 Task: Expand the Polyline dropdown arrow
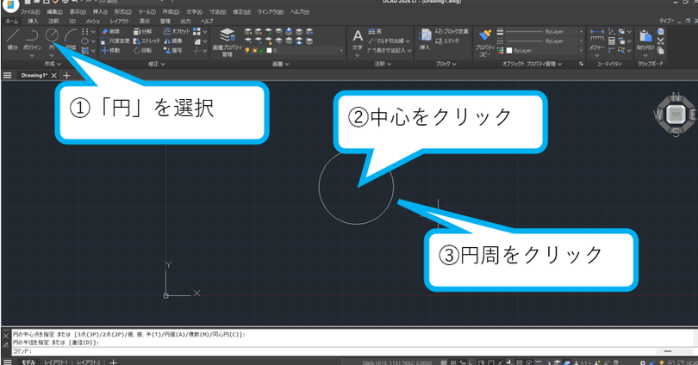coord(32,56)
